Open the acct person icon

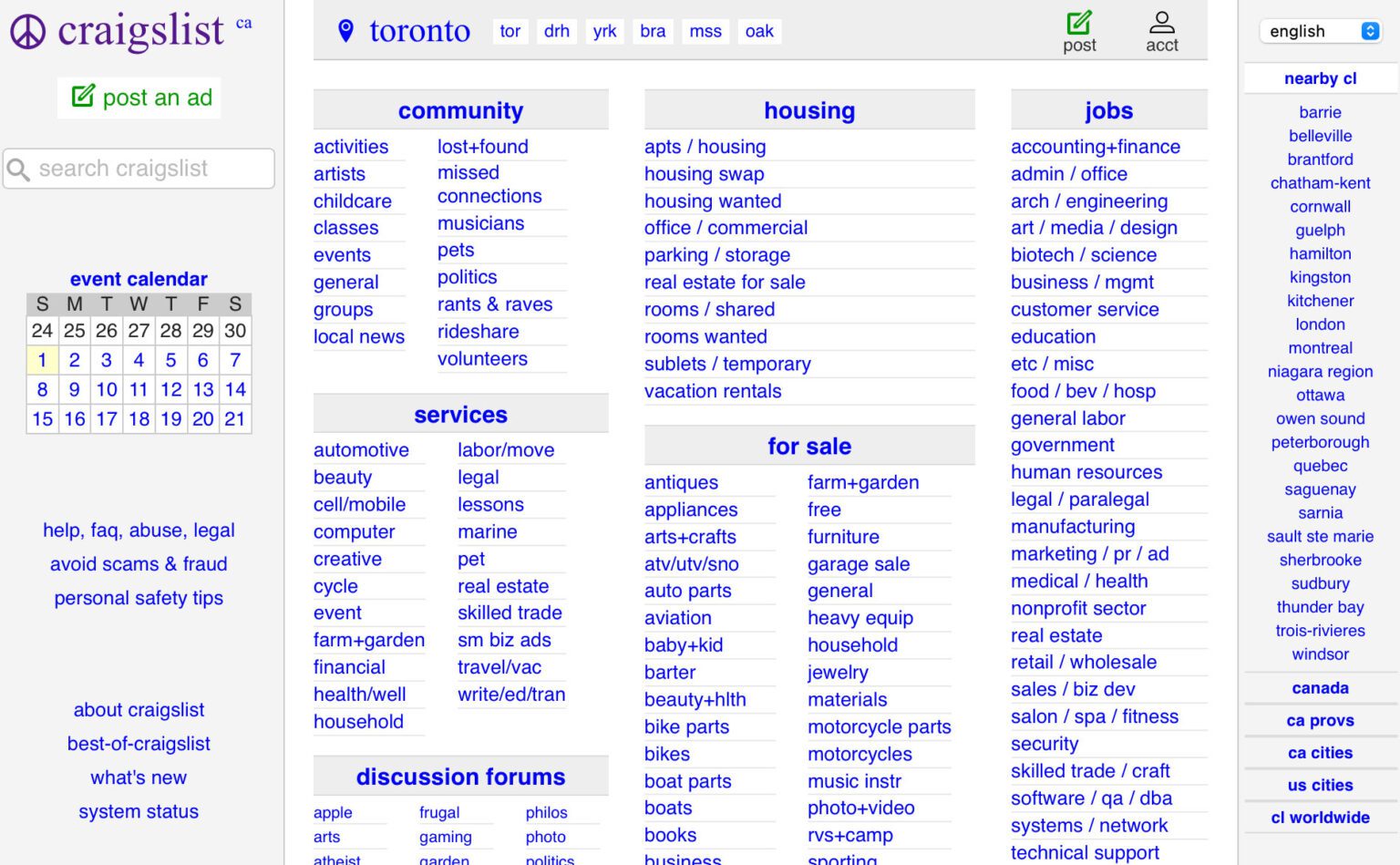[1161, 22]
